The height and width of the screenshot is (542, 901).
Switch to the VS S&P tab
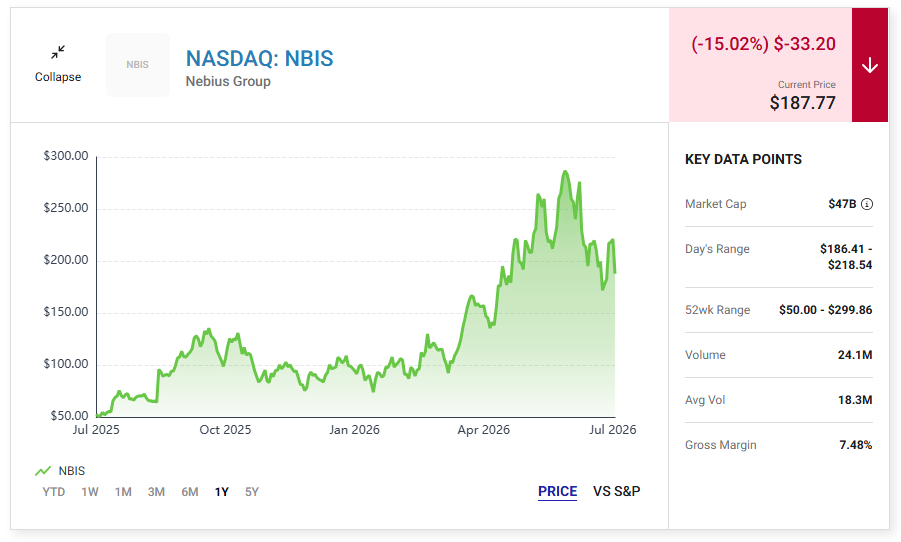point(617,491)
